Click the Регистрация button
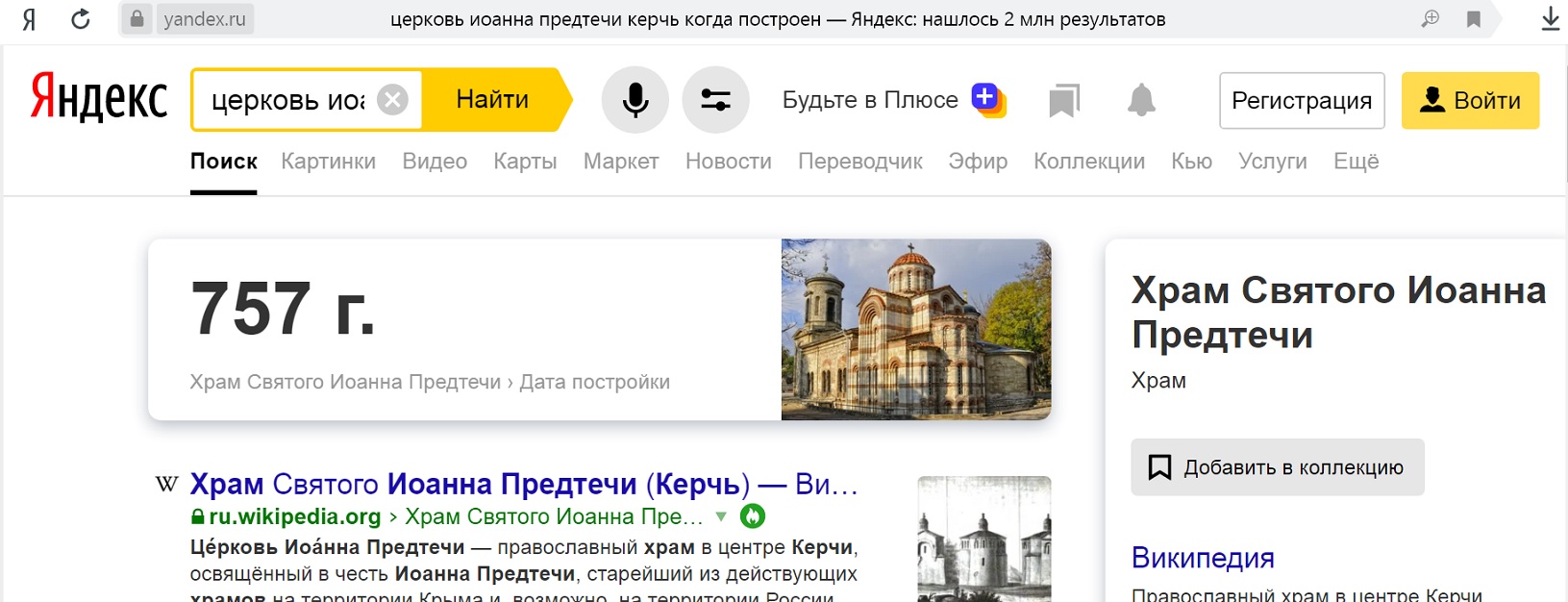This screenshot has width=1568, height=602. click(1302, 100)
